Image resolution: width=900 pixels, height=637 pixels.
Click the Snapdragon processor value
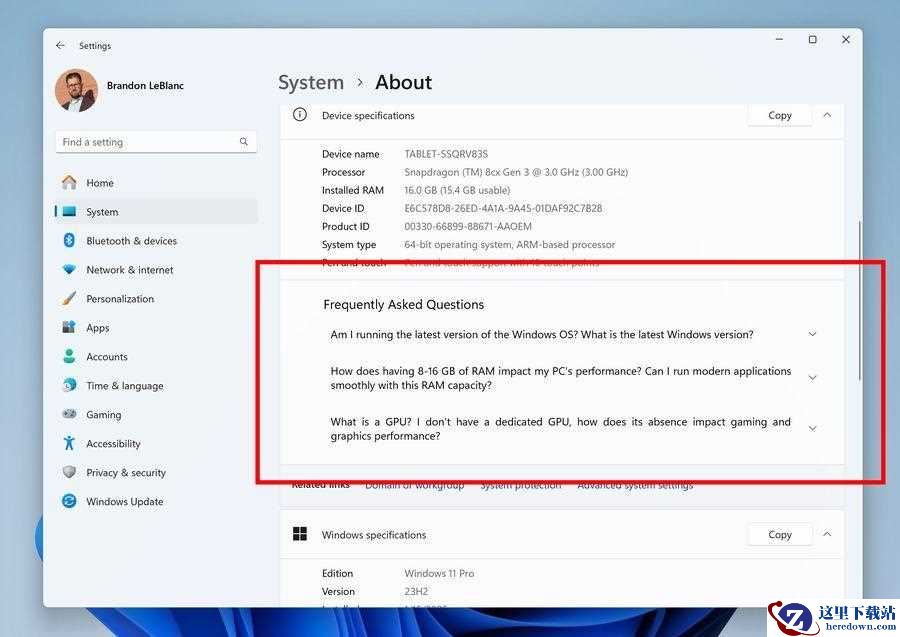point(516,172)
